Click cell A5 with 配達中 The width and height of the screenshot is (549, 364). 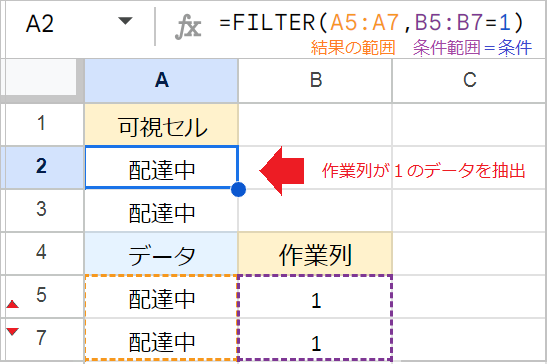(161, 296)
